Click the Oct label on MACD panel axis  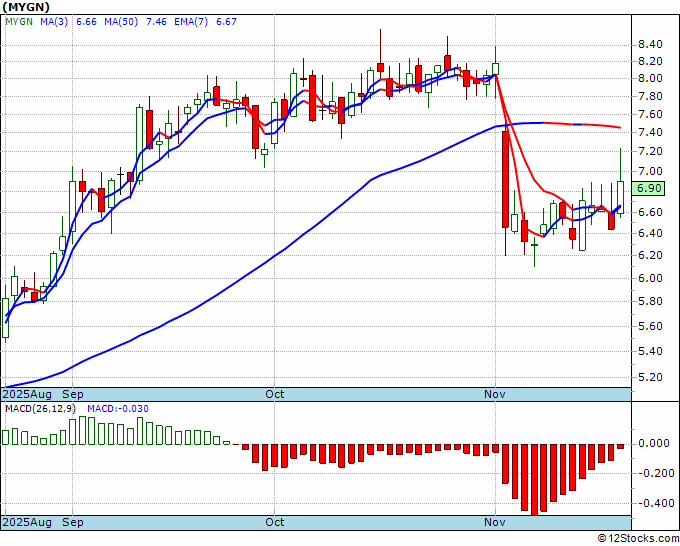(275, 522)
